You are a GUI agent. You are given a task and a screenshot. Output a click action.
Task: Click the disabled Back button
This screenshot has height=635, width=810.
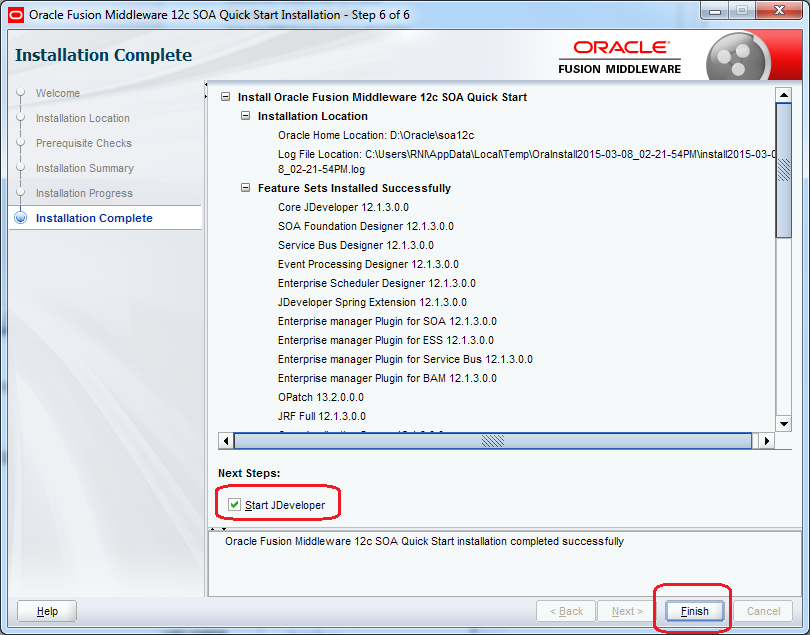click(566, 611)
